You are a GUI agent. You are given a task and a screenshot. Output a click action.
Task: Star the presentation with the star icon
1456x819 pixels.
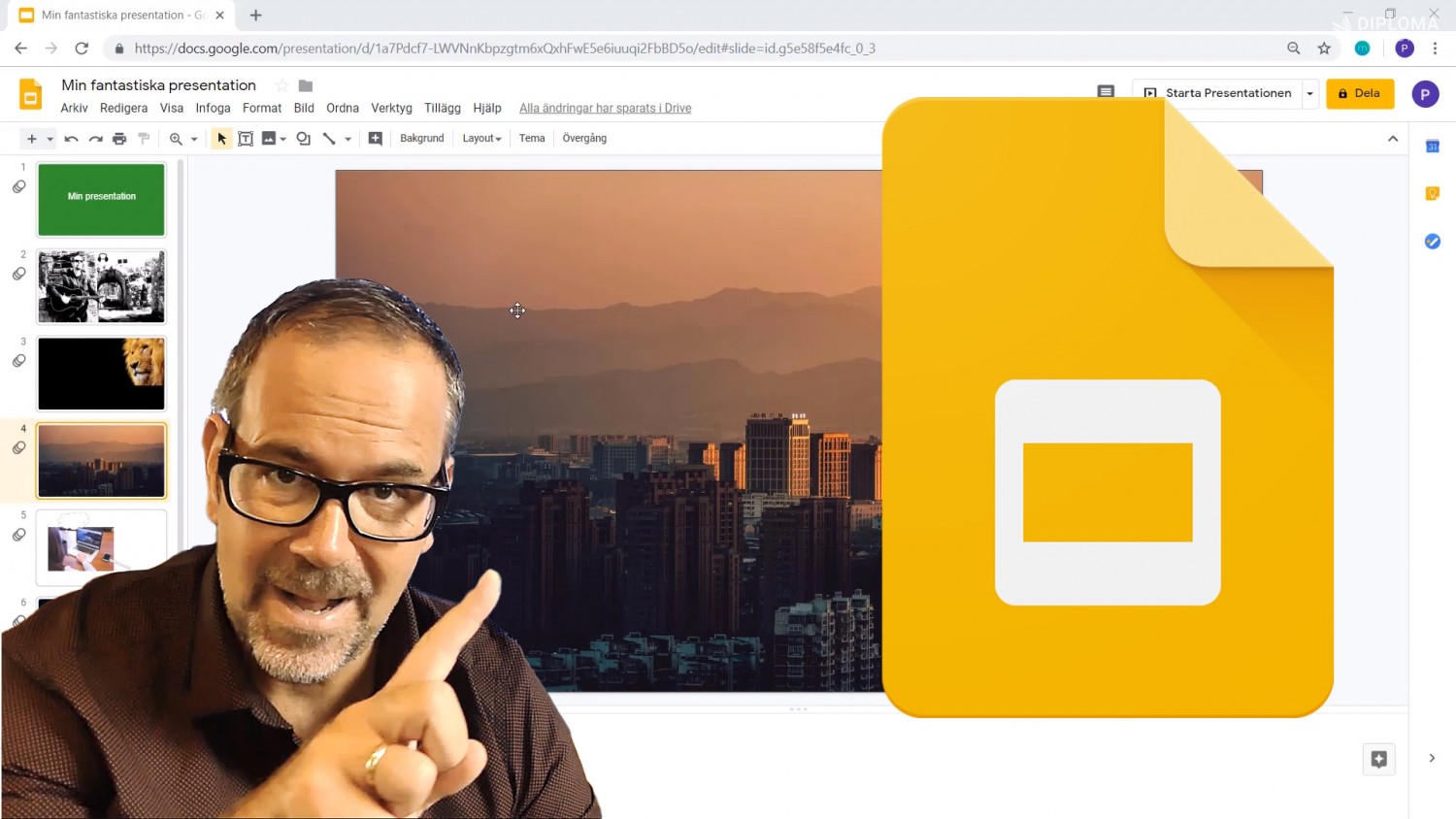click(281, 85)
